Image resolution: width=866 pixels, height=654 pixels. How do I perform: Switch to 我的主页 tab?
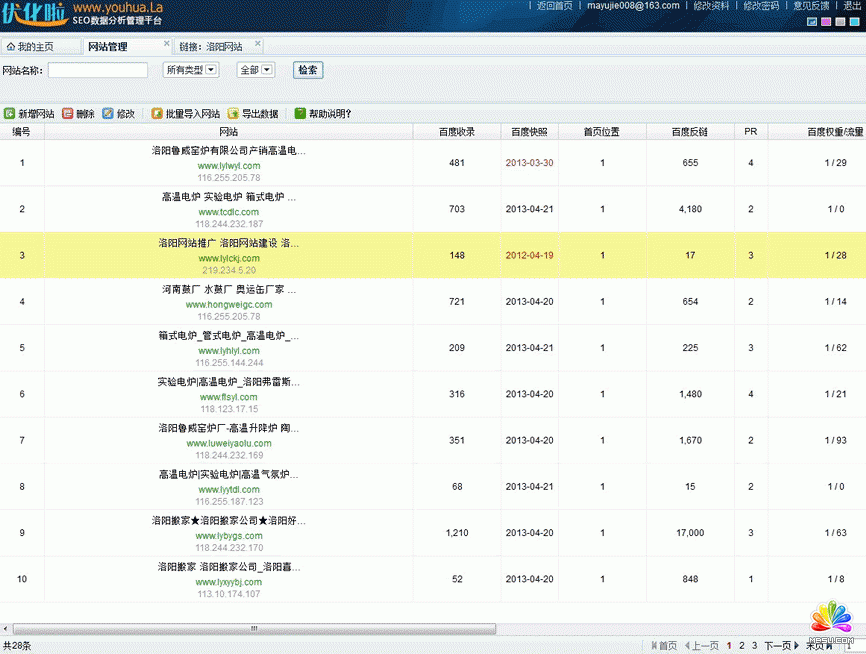coord(30,46)
